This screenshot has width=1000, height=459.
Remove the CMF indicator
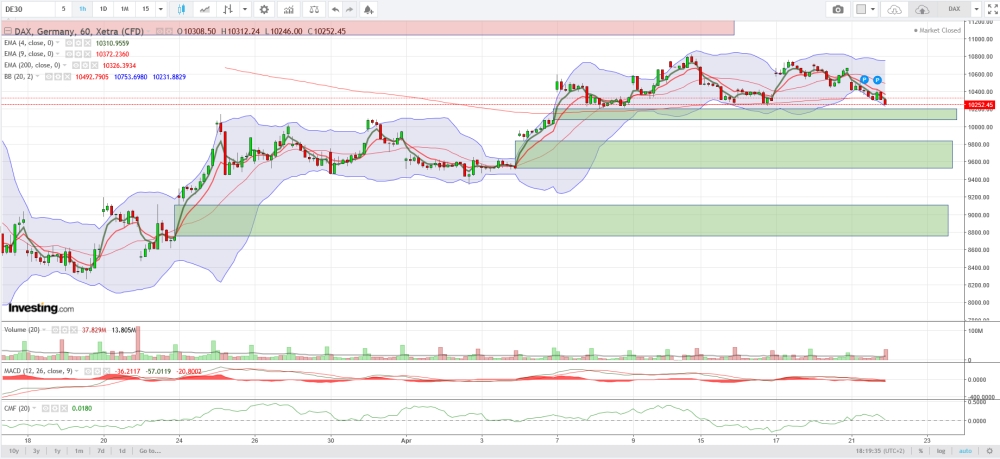64,408
